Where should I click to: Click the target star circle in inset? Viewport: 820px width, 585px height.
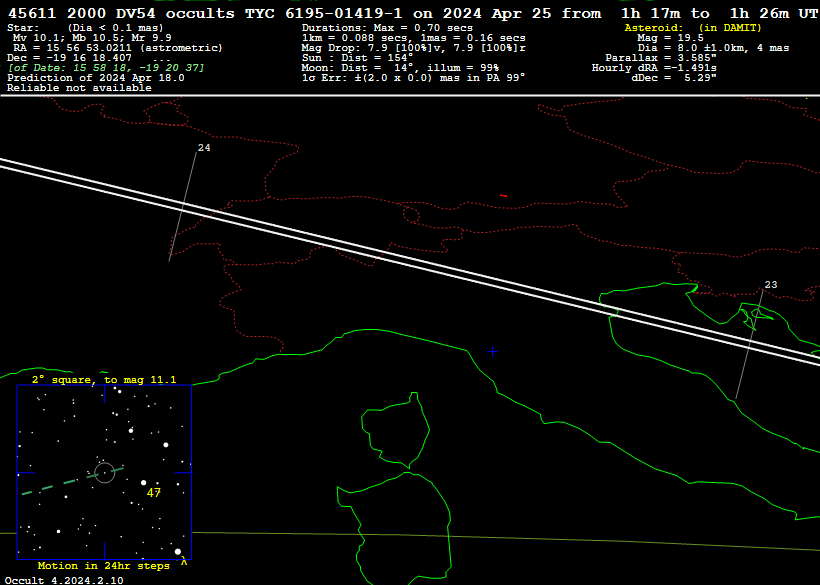pyautogui.click(x=105, y=473)
